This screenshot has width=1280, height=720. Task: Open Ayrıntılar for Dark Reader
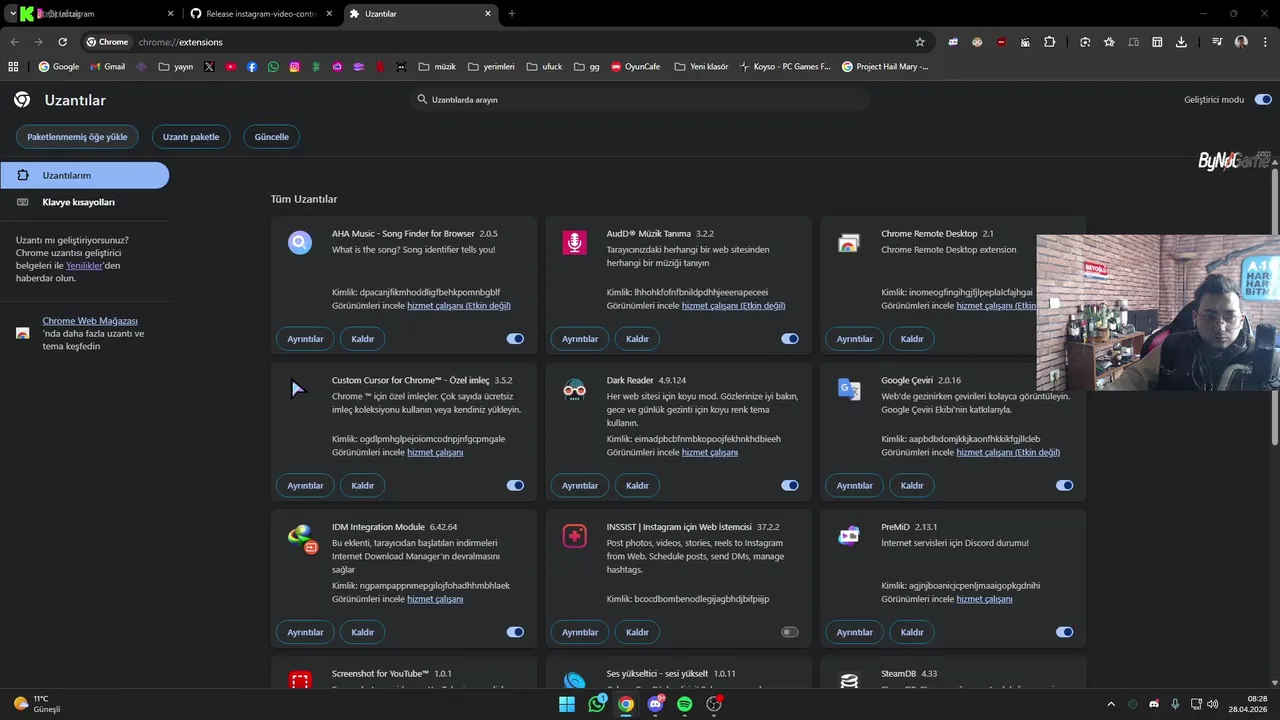click(580, 486)
